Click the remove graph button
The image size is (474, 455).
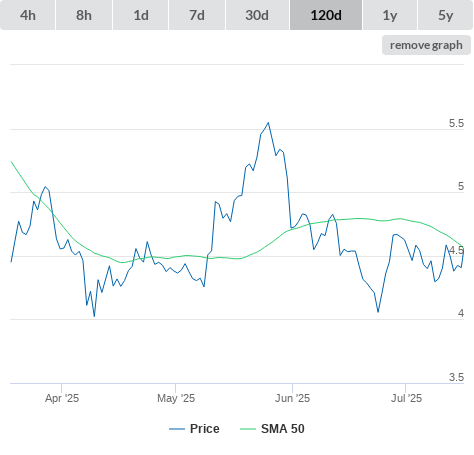(x=426, y=45)
